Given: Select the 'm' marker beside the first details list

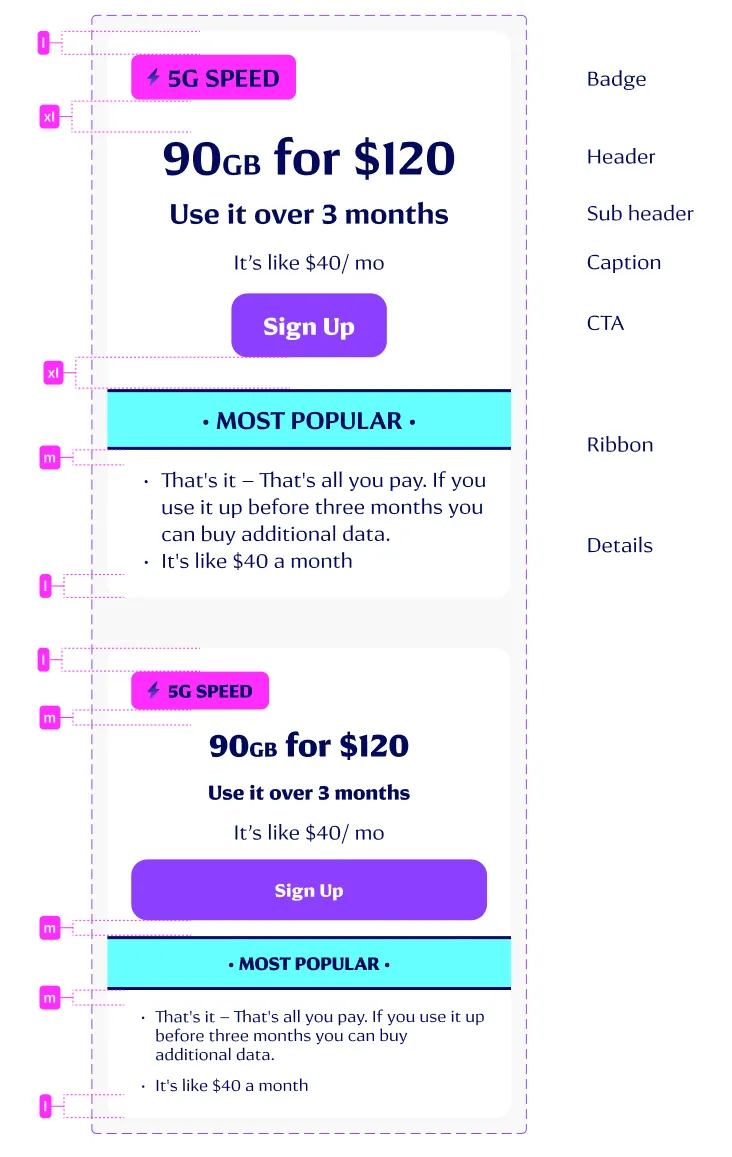Looking at the screenshot, I should coord(49,457).
